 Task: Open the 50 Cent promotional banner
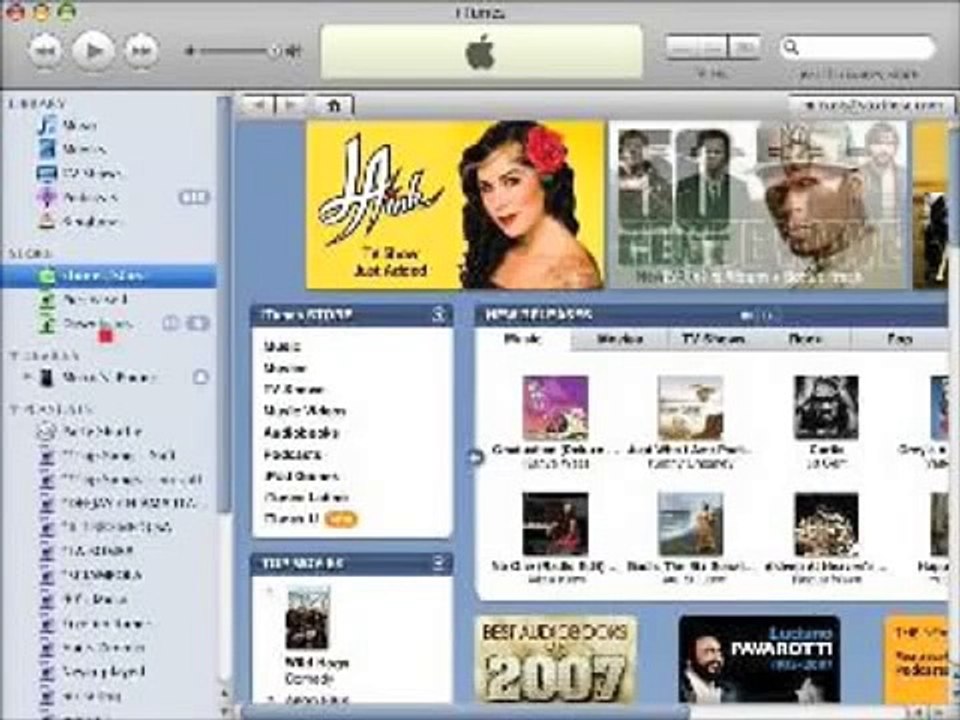[758, 204]
